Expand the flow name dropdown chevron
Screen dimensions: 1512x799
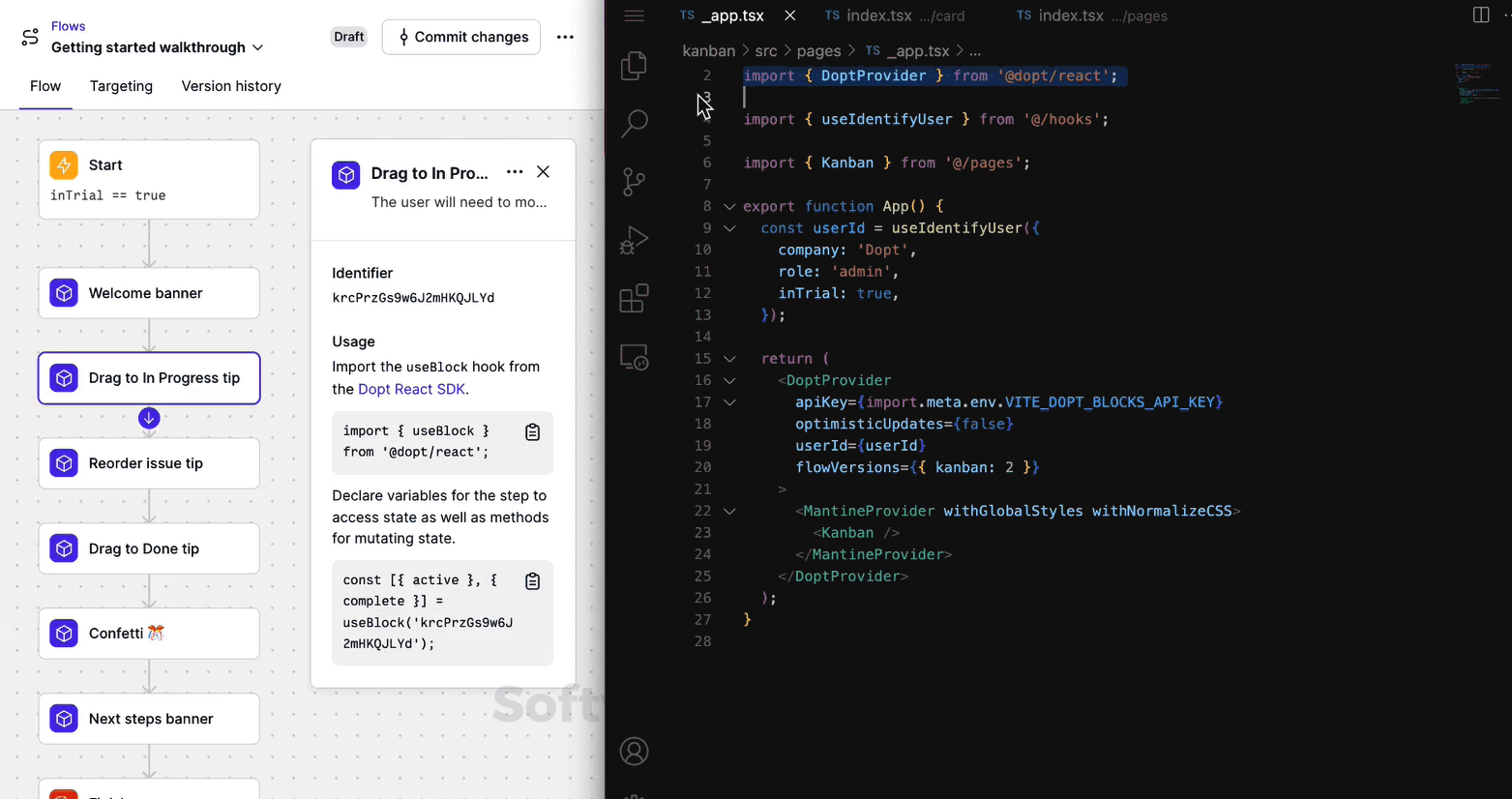[x=257, y=47]
